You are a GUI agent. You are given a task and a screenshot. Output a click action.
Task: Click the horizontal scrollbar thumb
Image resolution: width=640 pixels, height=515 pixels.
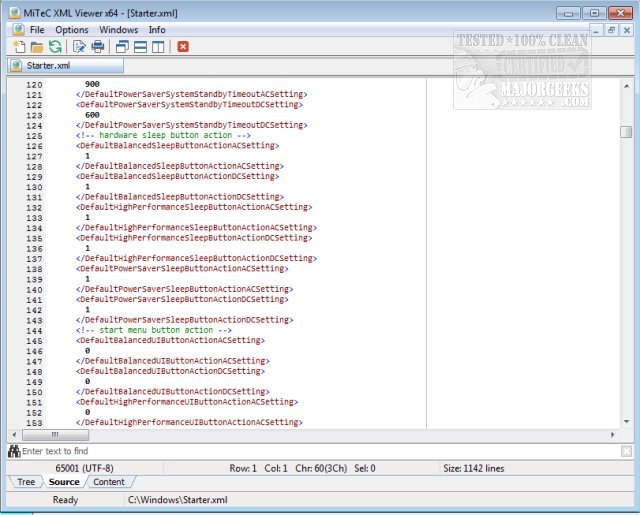pos(56,435)
